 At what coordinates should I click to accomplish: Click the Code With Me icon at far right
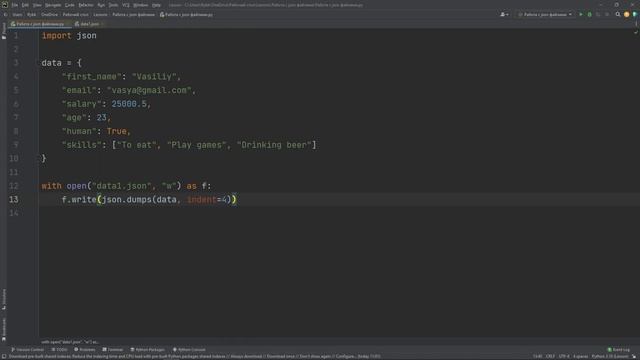tap(635, 15)
